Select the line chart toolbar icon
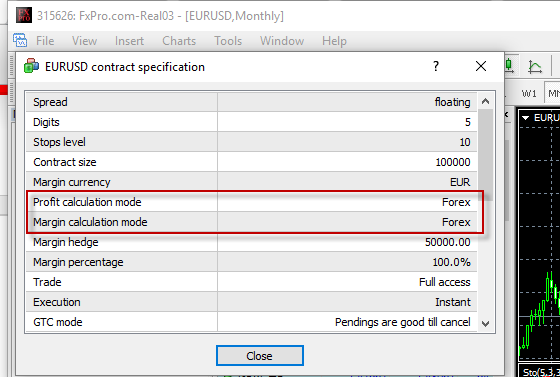The width and height of the screenshot is (560, 377). tap(535, 66)
